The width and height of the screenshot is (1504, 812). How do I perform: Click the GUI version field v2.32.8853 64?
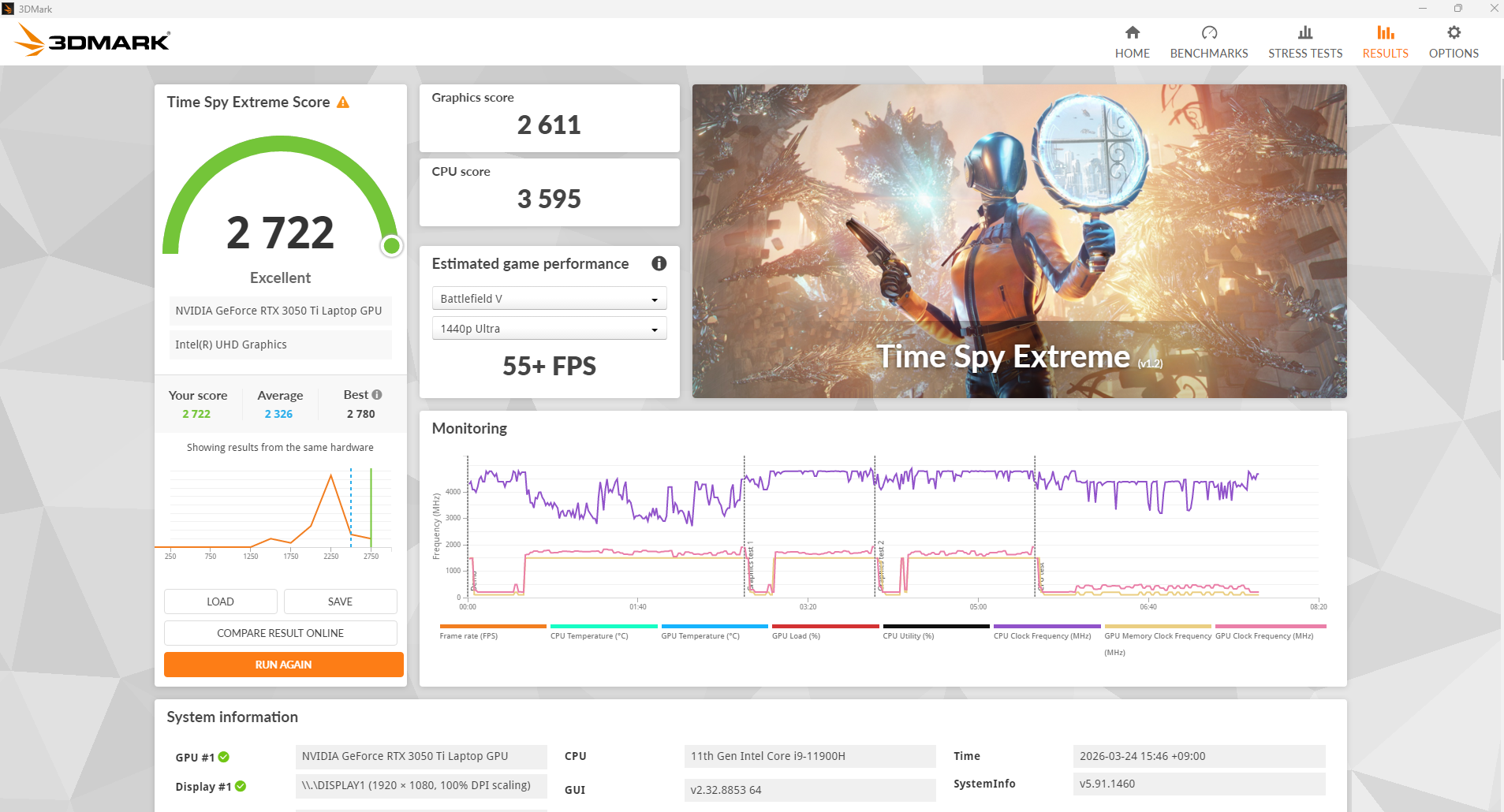pyautogui.click(x=810, y=790)
